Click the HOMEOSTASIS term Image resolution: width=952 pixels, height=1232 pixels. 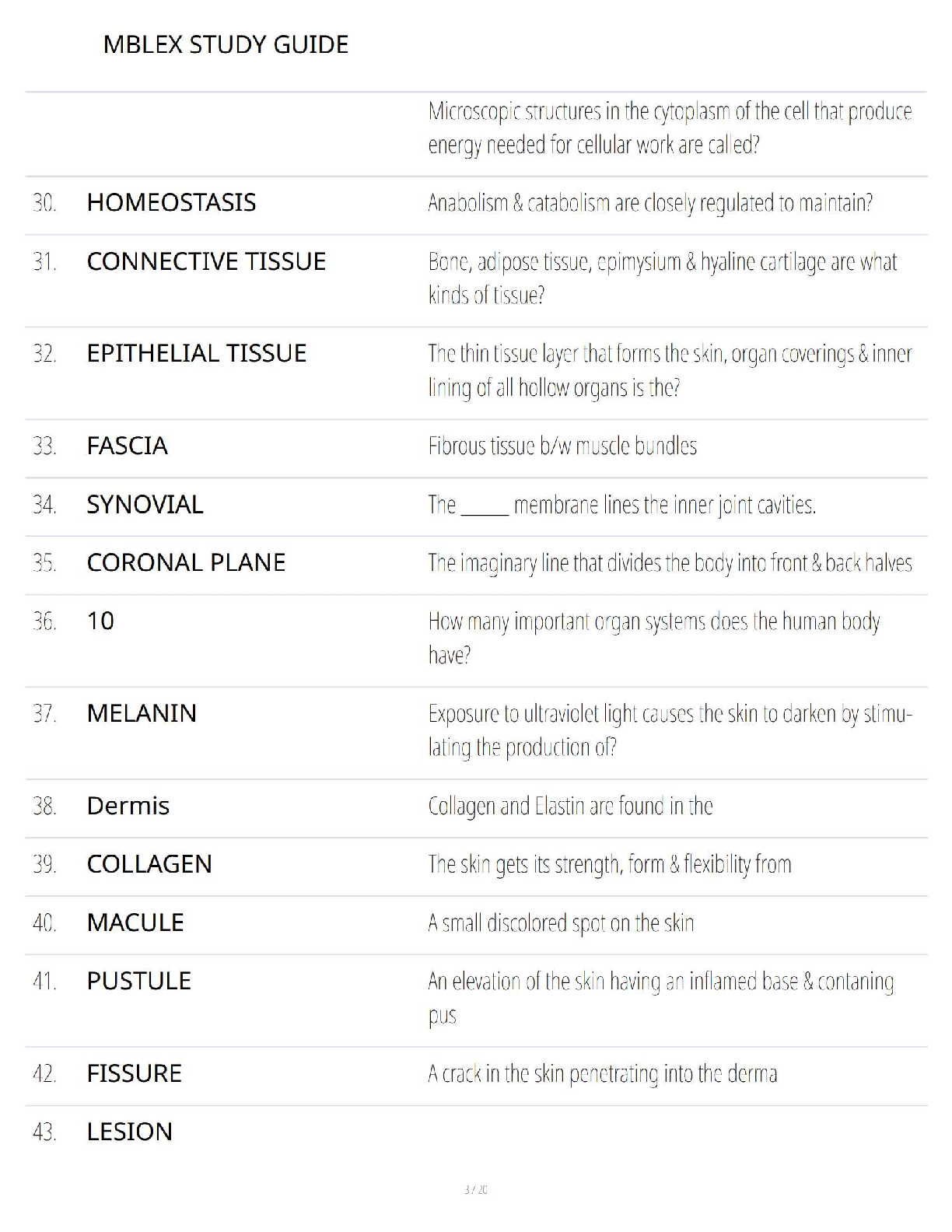171,203
